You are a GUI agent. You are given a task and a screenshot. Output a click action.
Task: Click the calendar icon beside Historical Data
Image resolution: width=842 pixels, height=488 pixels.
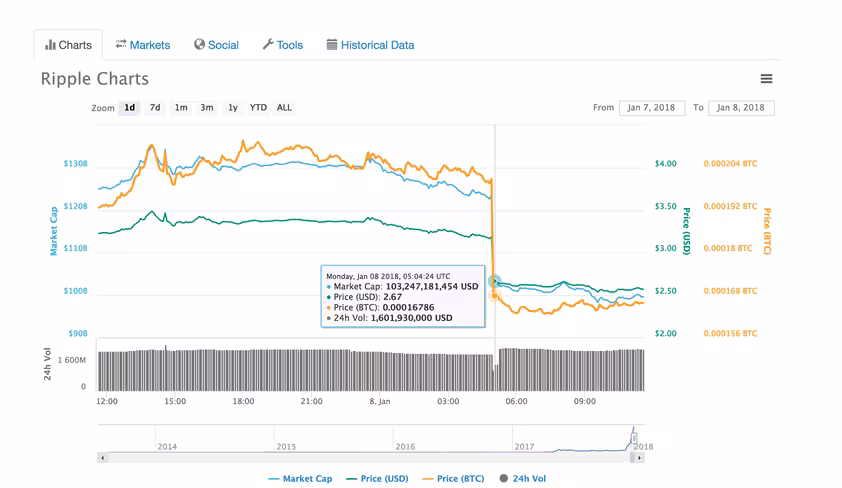click(332, 45)
